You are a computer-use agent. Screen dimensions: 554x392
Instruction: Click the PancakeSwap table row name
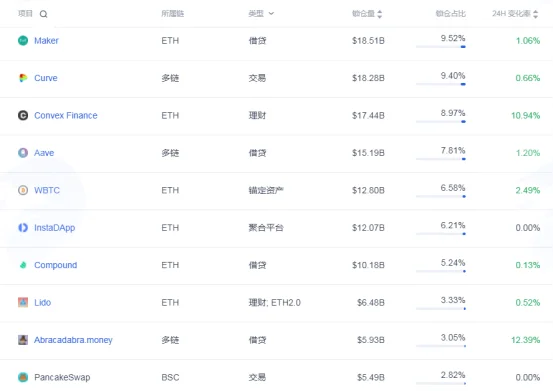[62, 378]
